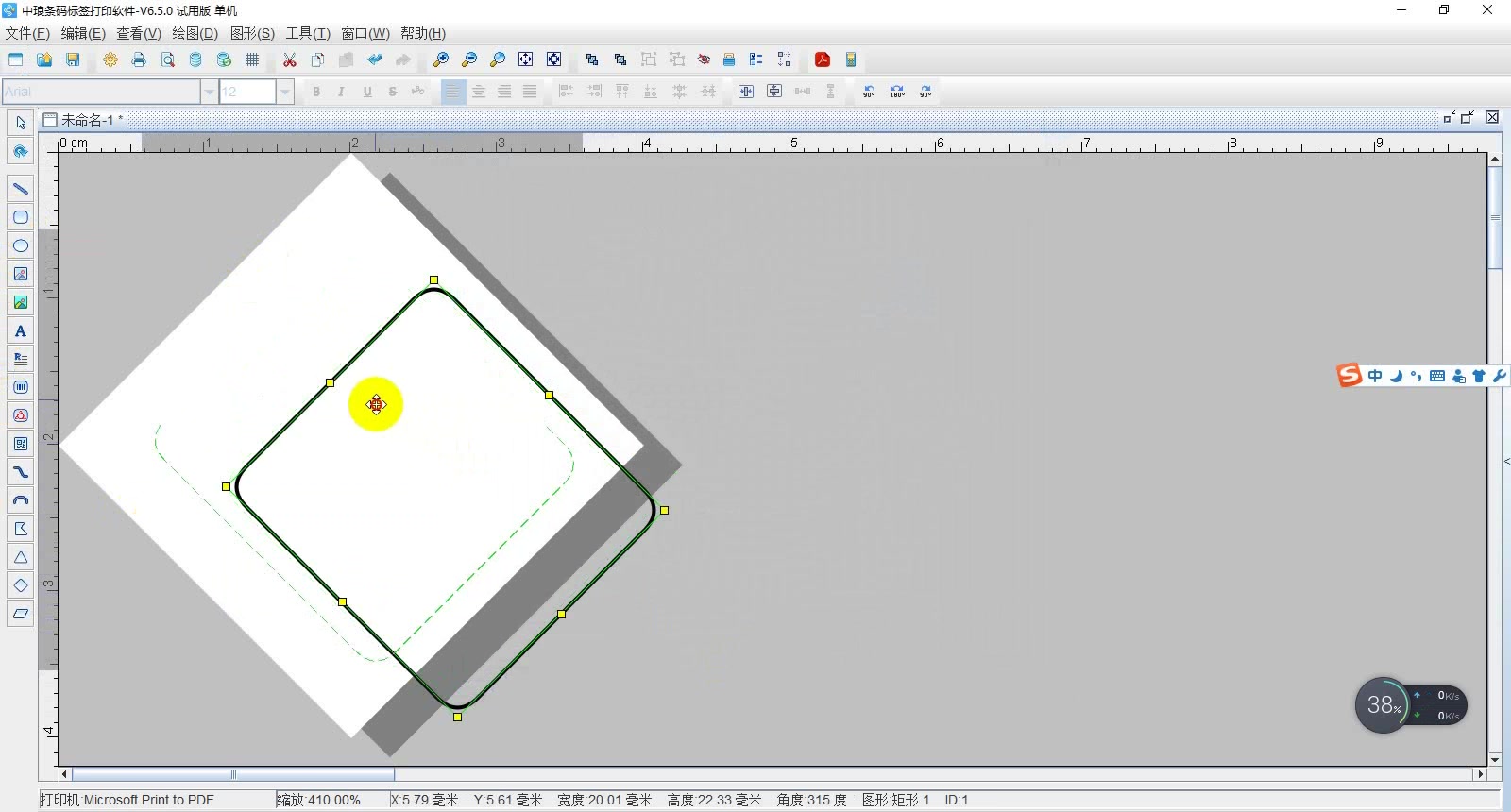The image size is (1511, 812).
Task: Select the triangle shape tool
Action: (x=21, y=557)
